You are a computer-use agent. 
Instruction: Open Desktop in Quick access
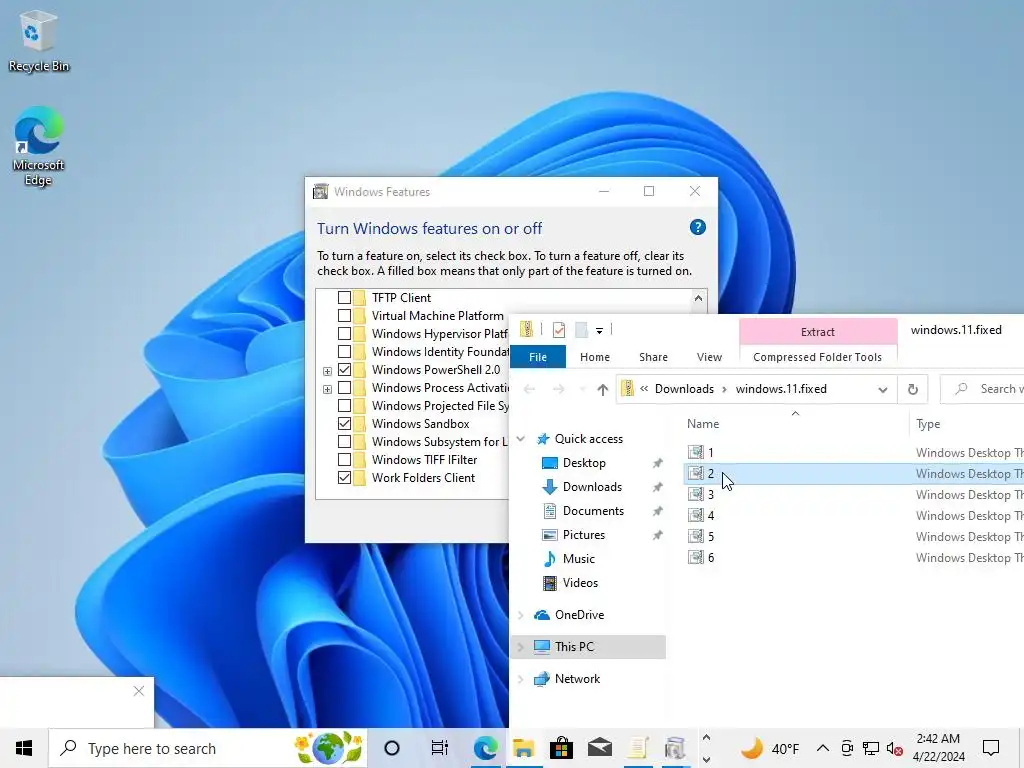coord(584,462)
